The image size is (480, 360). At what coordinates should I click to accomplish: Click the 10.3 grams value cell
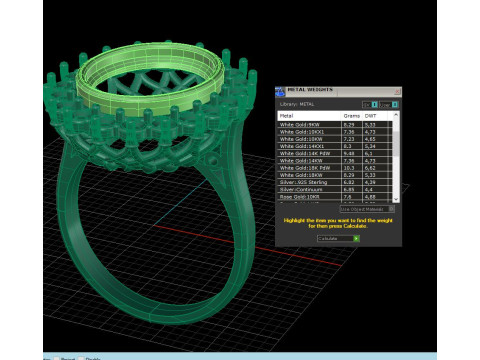[x=351, y=168]
